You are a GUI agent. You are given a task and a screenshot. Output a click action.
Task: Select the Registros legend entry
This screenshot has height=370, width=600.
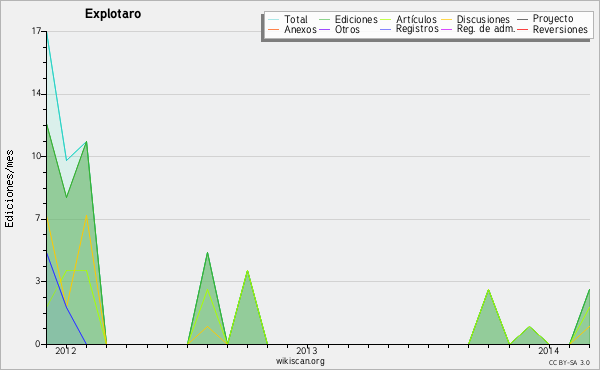click(x=409, y=29)
